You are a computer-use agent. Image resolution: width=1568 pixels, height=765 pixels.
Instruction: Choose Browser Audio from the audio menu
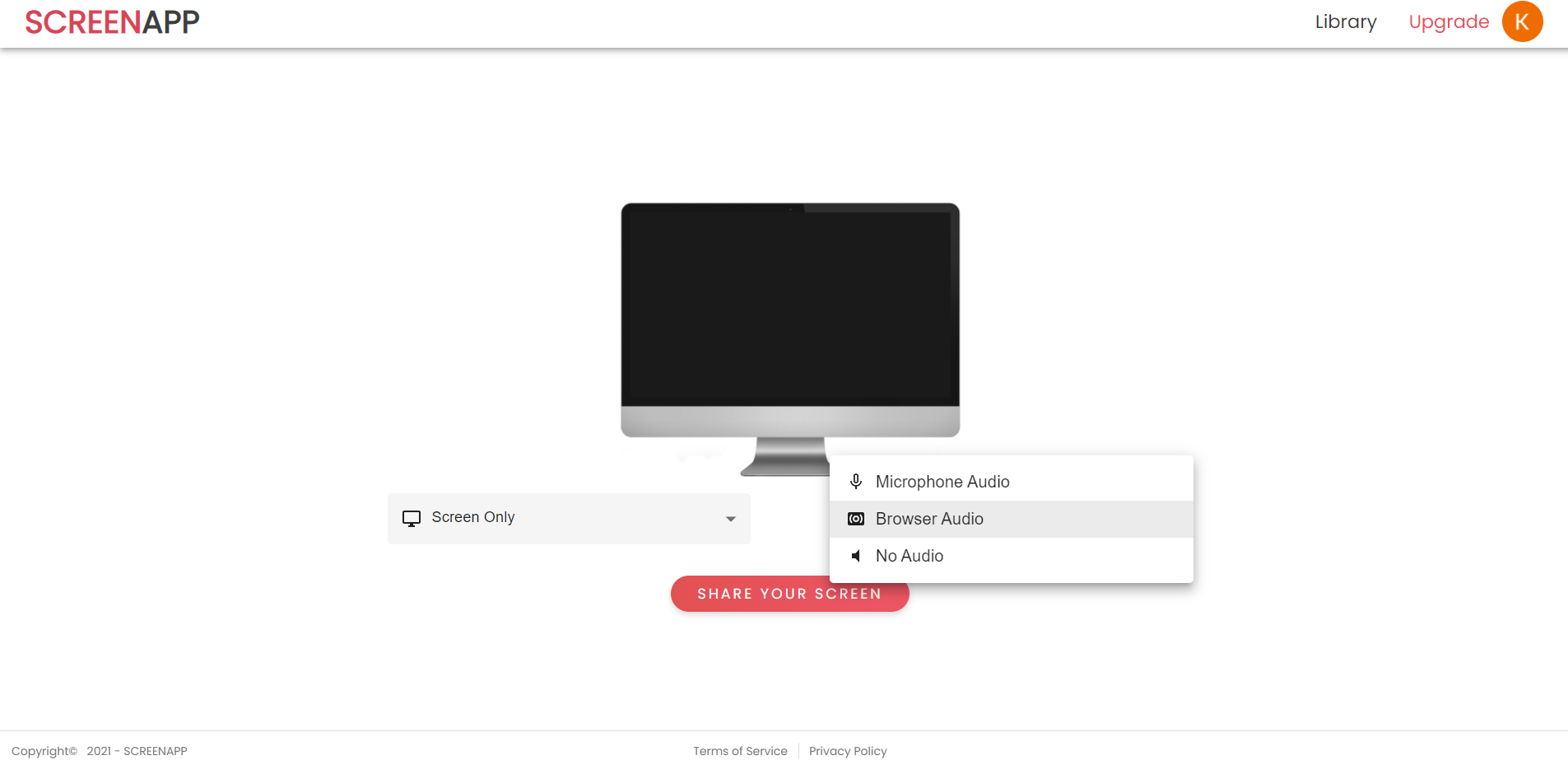pyautogui.click(x=929, y=519)
